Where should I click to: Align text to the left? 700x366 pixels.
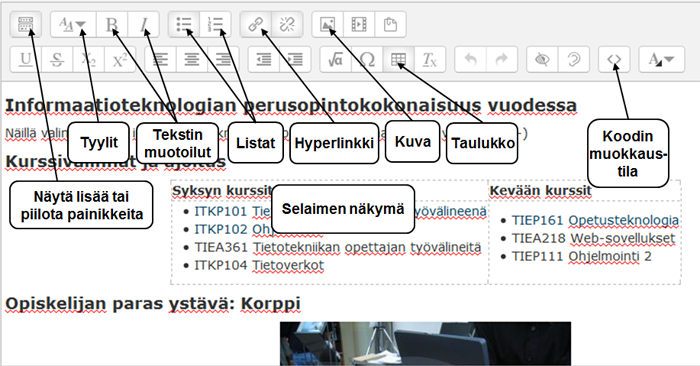pos(160,59)
